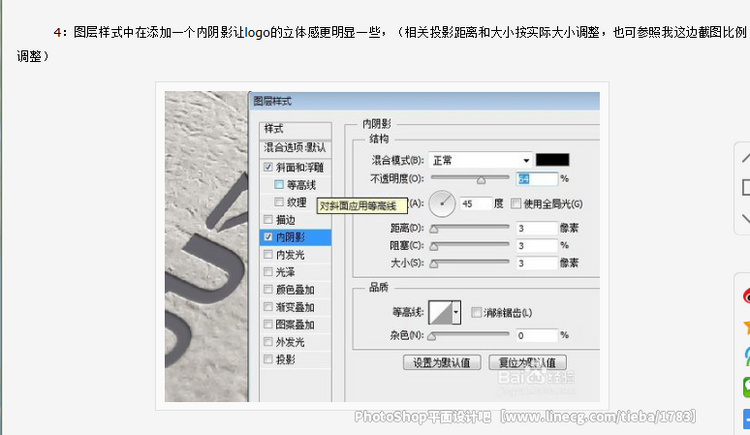Click the 大小 slider track
The width and height of the screenshot is (750, 435).
[470, 263]
